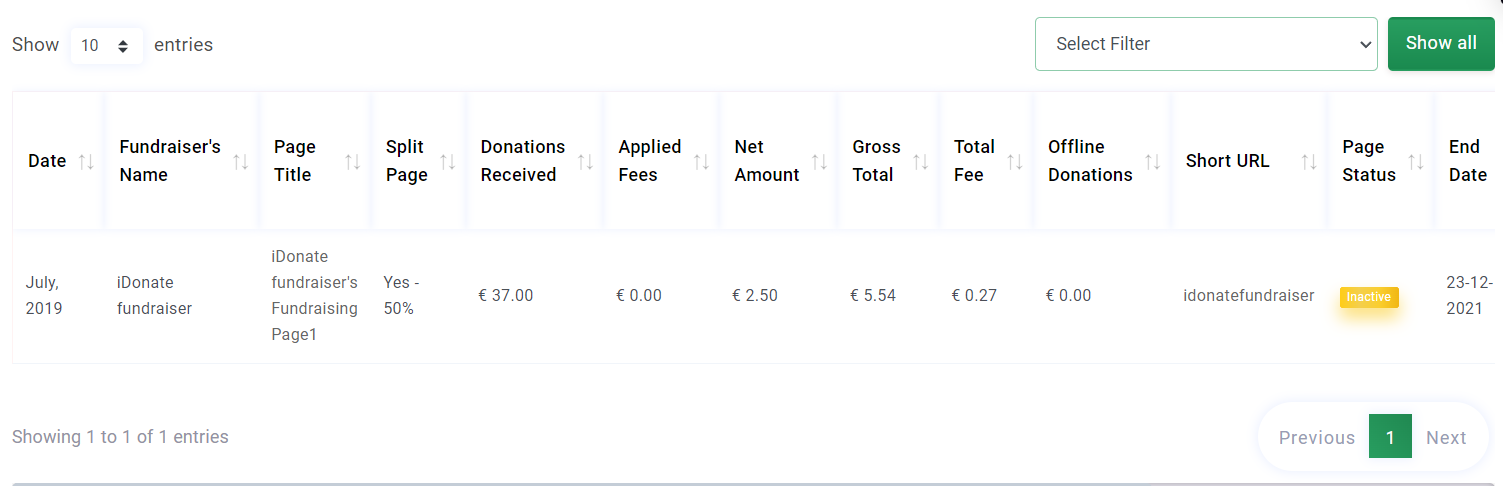Sort by Donations Received arrows icon
The width and height of the screenshot is (1503, 486).
586,161
